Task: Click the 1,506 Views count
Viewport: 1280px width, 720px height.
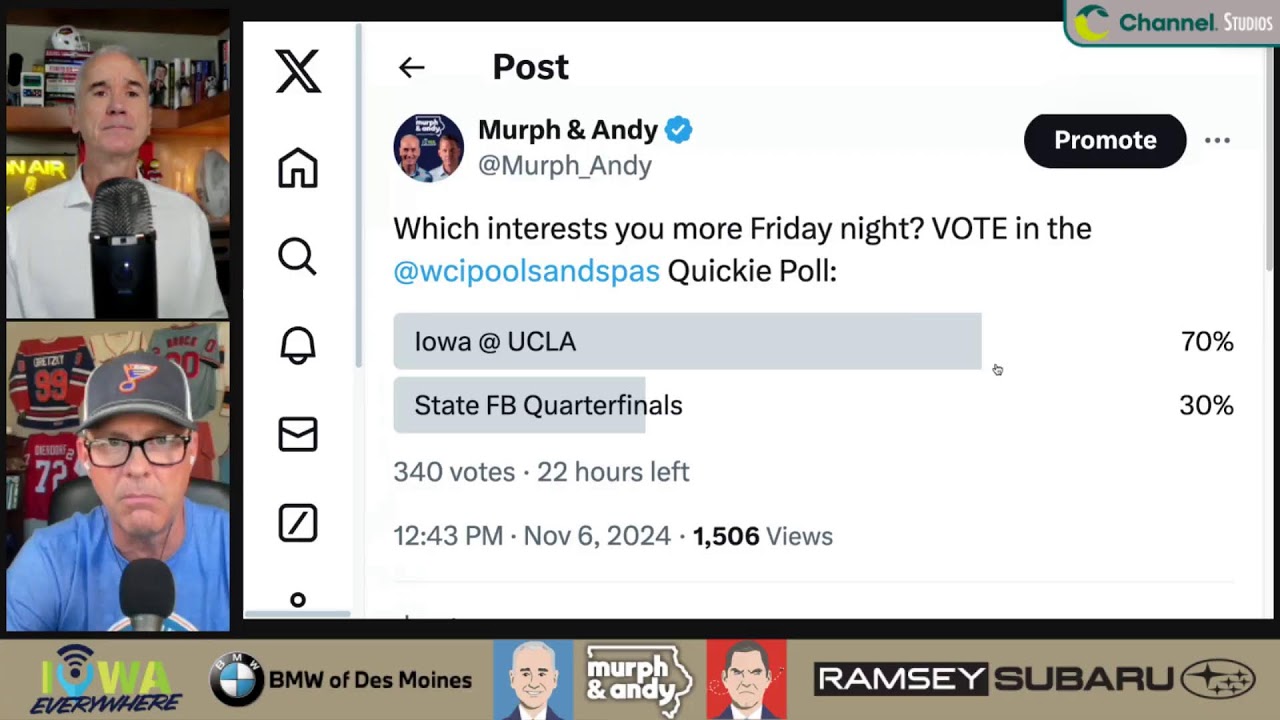Action: pos(763,536)
